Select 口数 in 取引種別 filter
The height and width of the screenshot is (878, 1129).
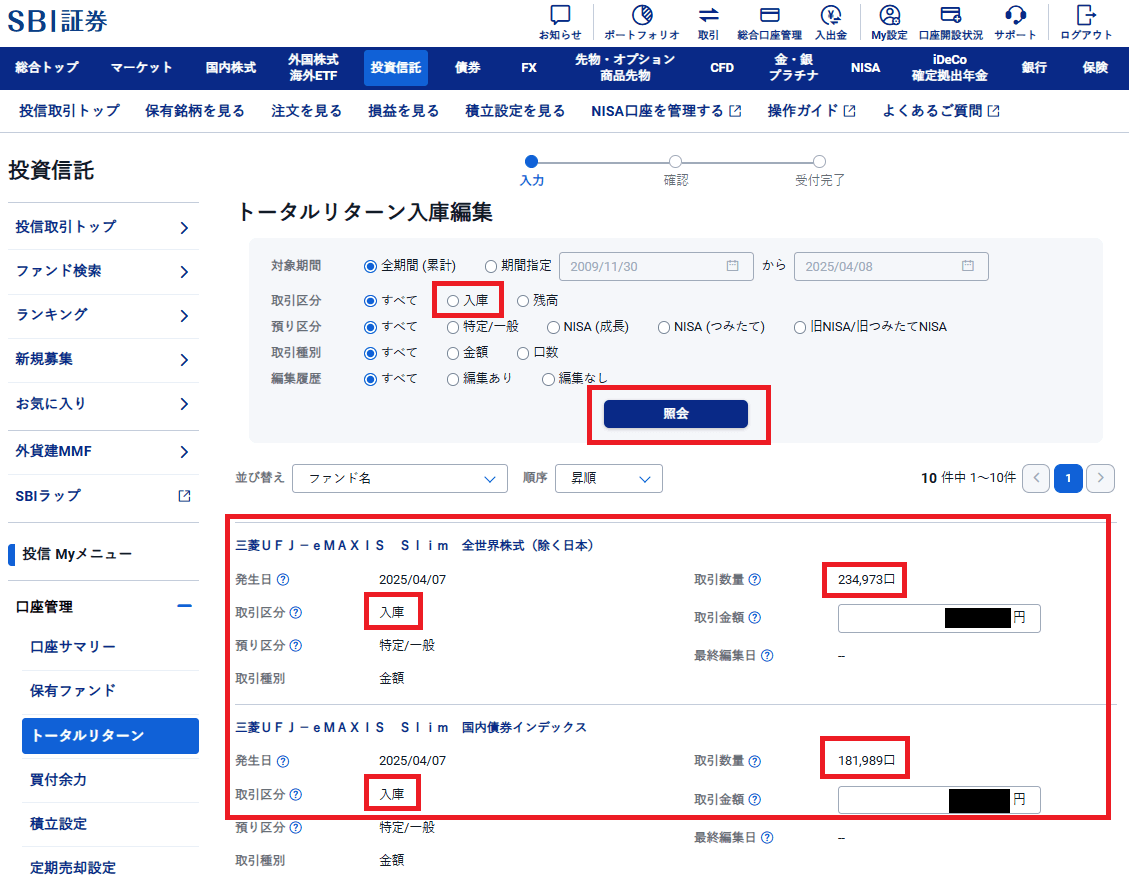tap(523, 354)
